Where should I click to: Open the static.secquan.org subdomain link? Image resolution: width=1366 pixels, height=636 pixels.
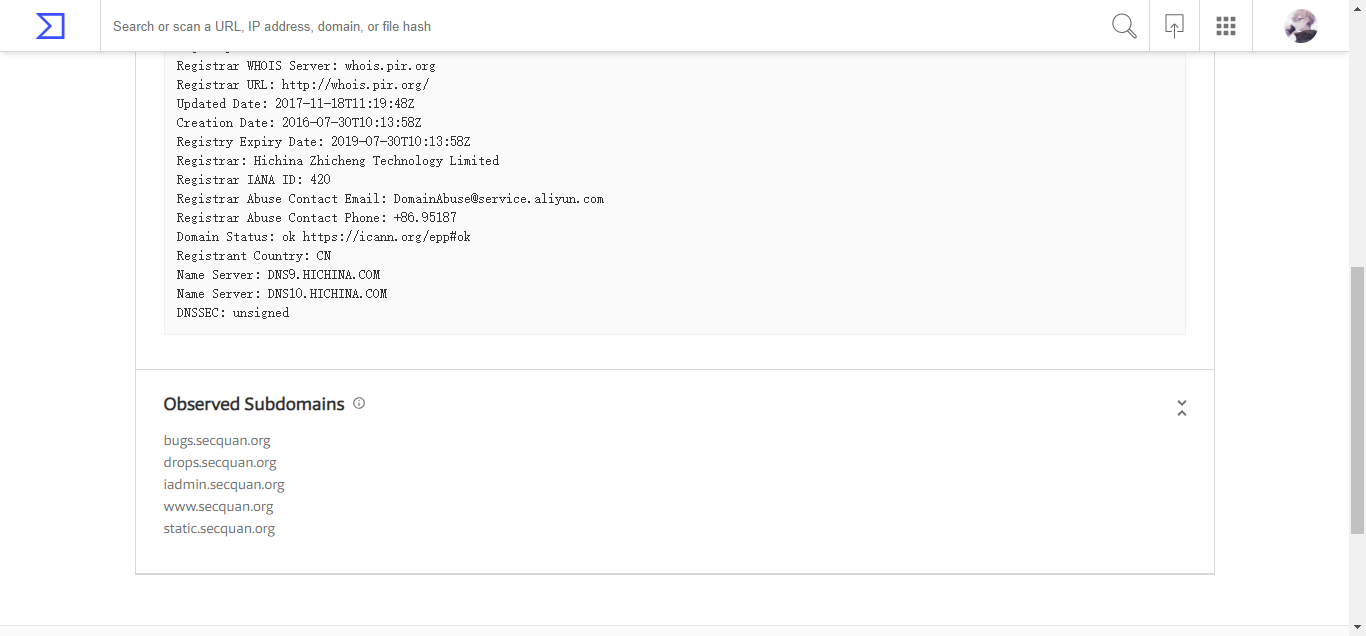[x=219, y=528]
